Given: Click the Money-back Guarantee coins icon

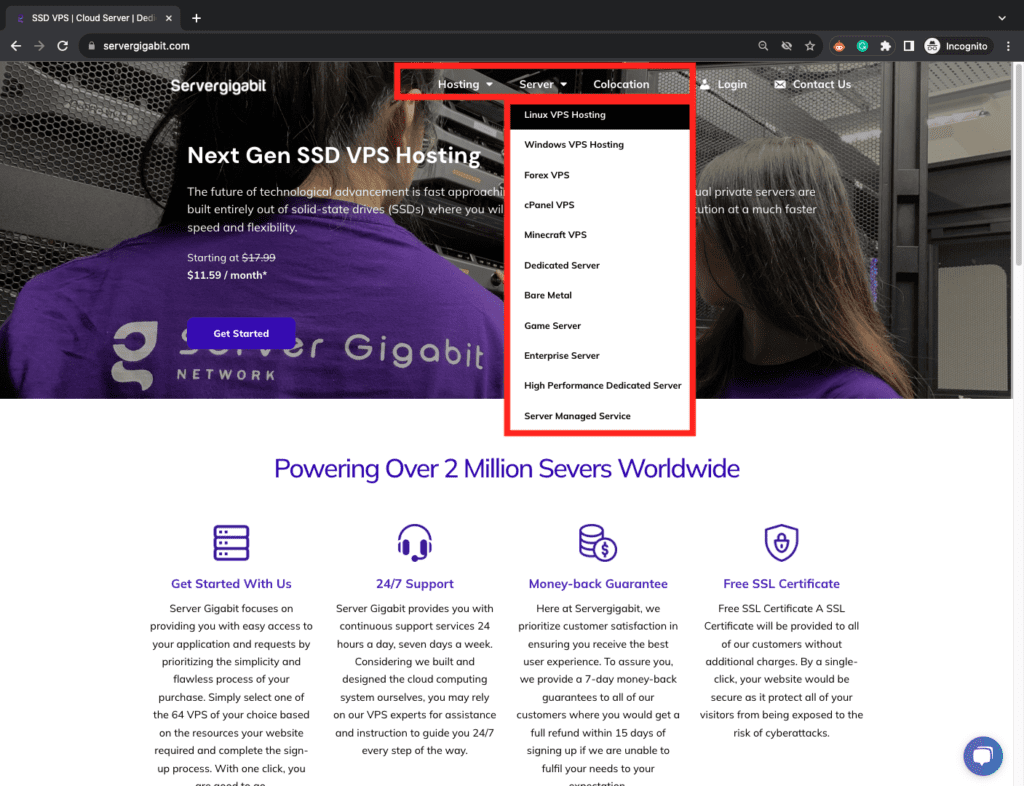Looking at the screenshot, I should click(x=597, y=542).
